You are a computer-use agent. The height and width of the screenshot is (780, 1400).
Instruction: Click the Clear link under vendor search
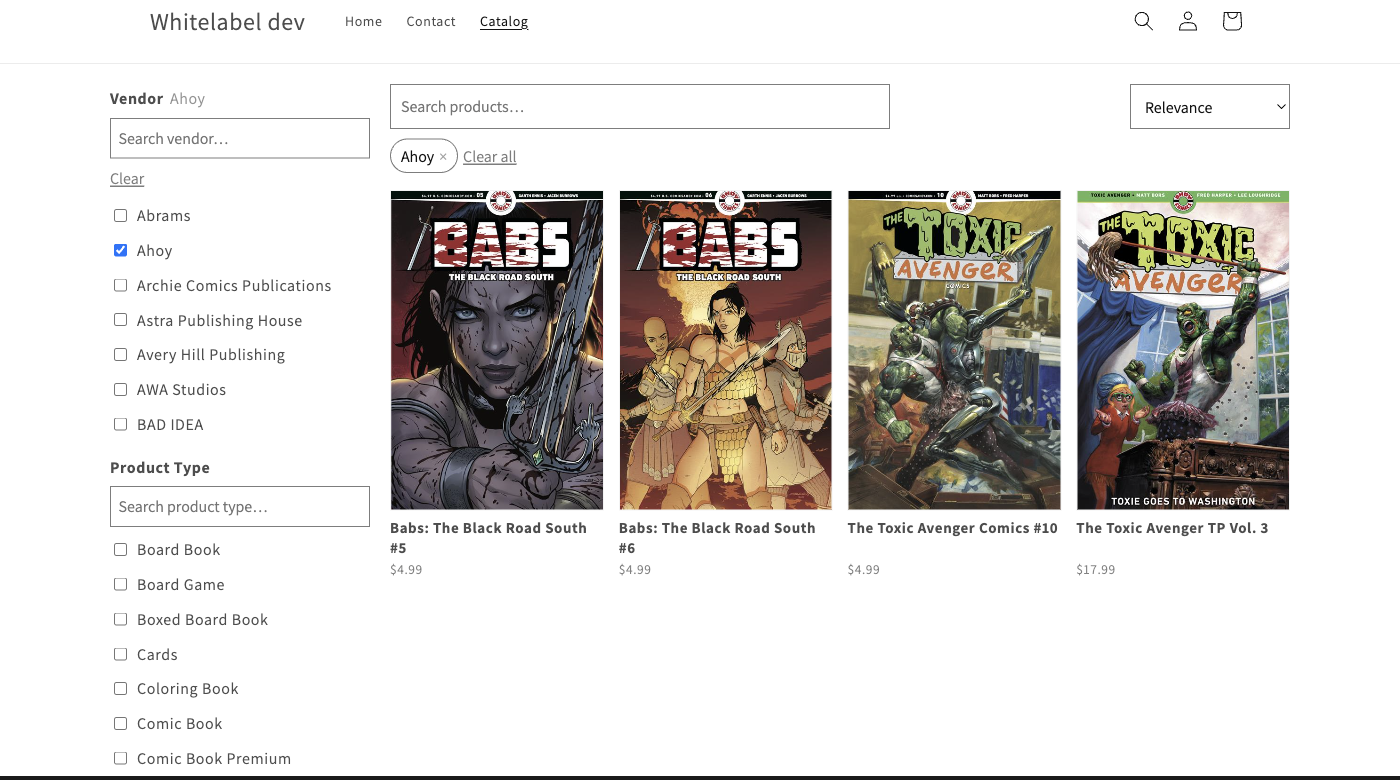click(127, 179)
